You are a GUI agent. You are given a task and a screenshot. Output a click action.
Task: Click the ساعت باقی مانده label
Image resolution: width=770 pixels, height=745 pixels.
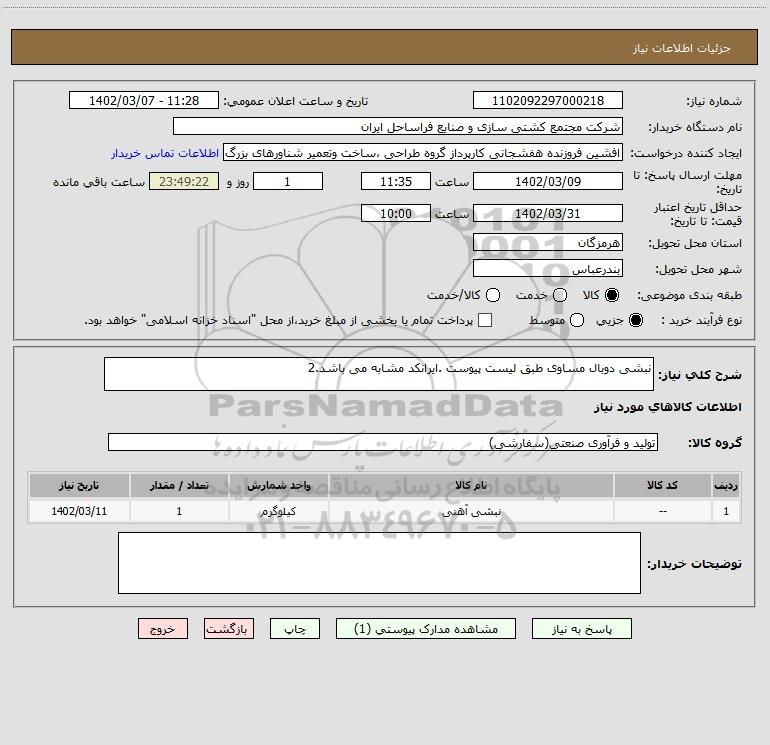tap(99, 182)
